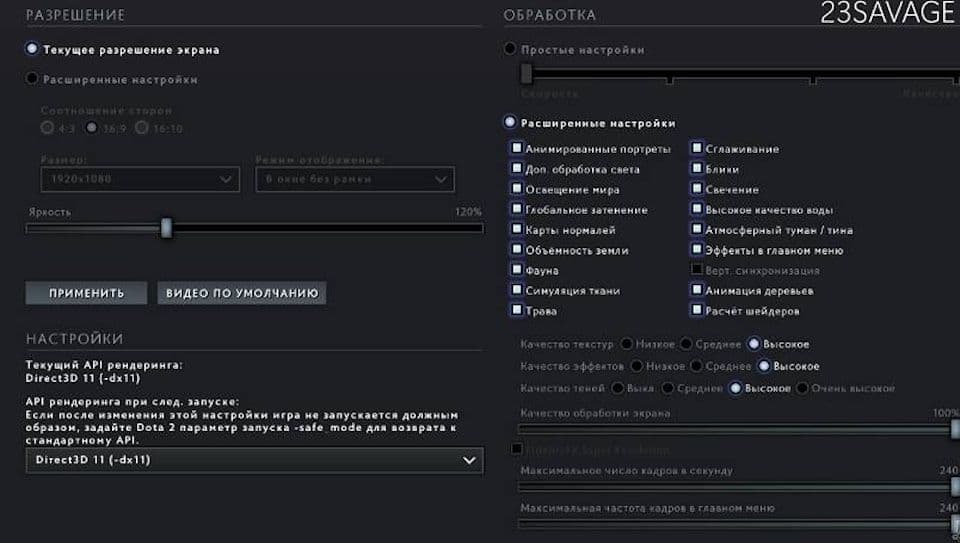Switch to Простые настройки rendering mode
960x543 pixels.
pos(511,49)
